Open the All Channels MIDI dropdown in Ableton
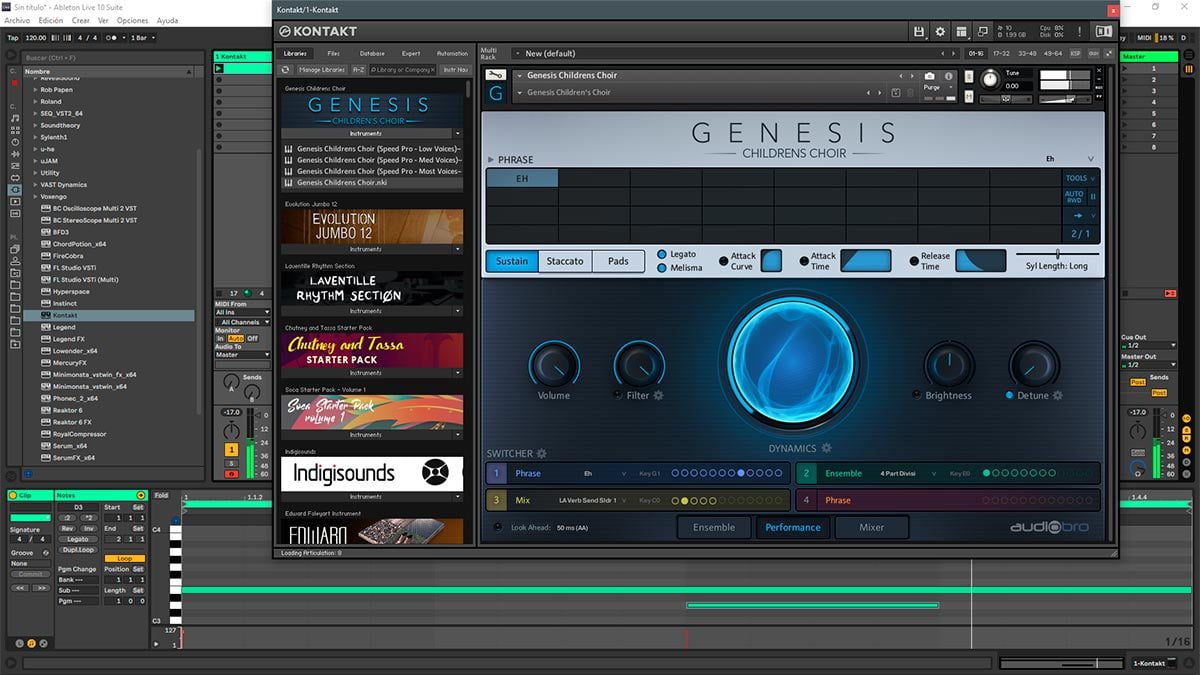The height and width of the screenshot is (675, 1200). click(x=242, y=323)
